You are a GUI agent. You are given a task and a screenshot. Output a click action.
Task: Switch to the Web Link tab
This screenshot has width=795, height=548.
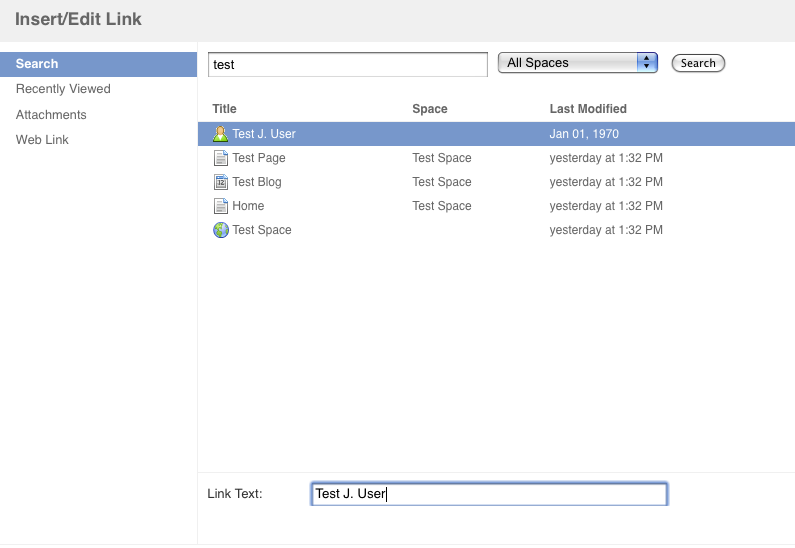pyautogui.click(x=42, y=139)
